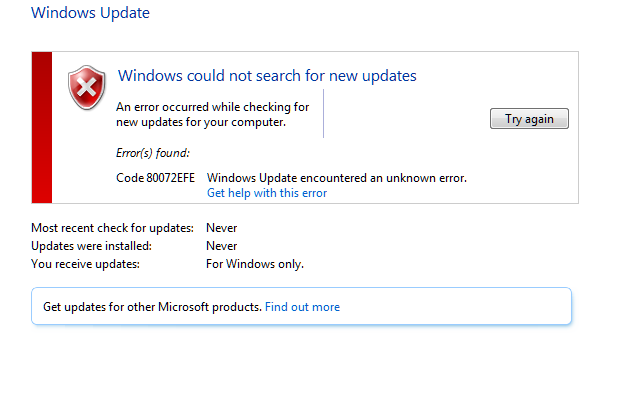Click the Error(s) found italic label
The height and width of the screenshot is (400, 619).
pyautogui.click(x=153, y=153)
